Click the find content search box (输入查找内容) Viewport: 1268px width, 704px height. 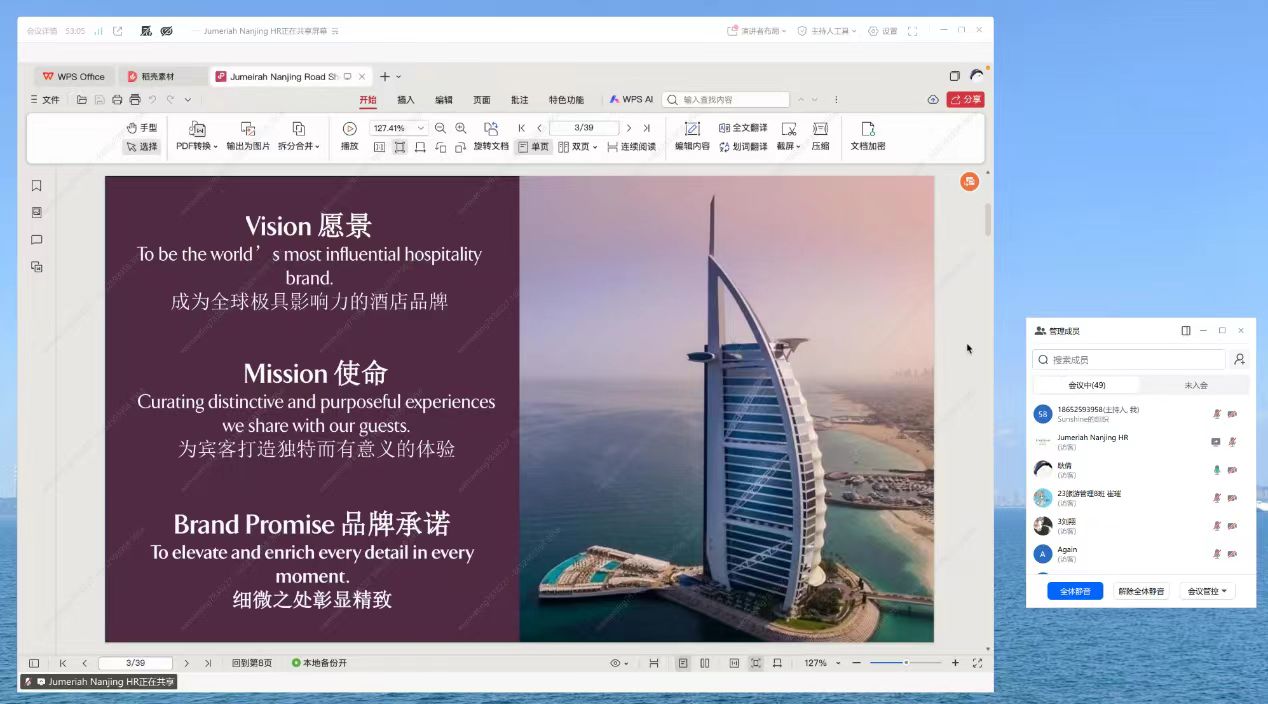726,100
